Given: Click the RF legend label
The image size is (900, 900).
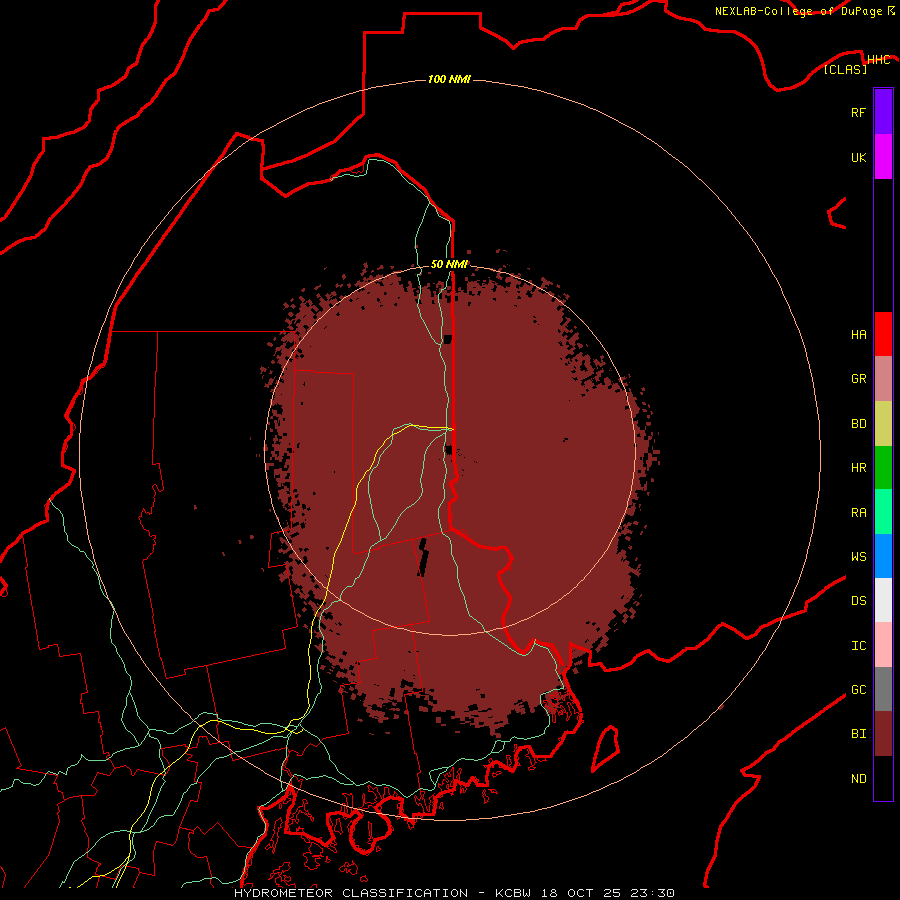Looking at the screenshot, I should tap(858, 112).
